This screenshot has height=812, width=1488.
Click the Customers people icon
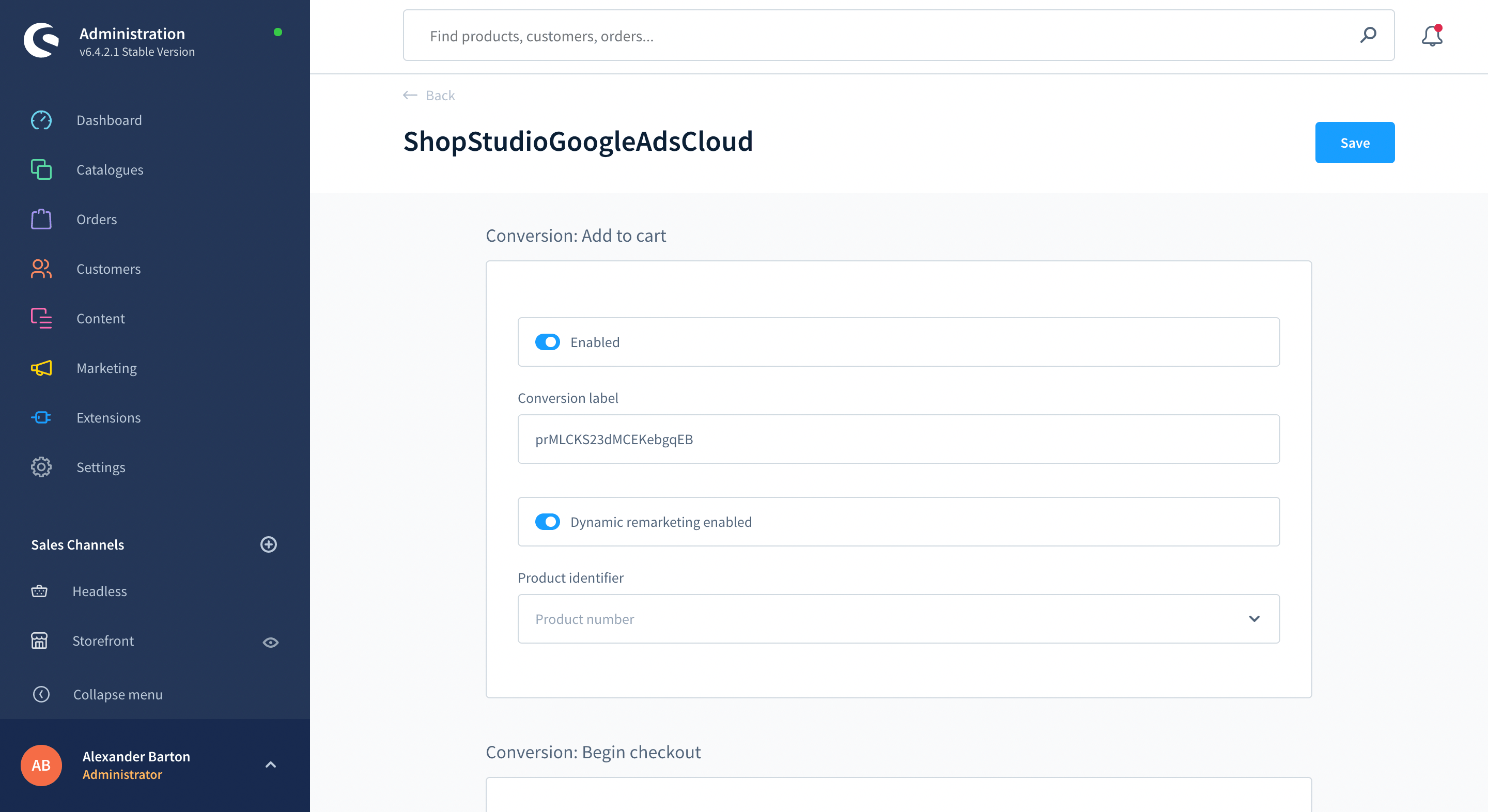pos(41,269)
